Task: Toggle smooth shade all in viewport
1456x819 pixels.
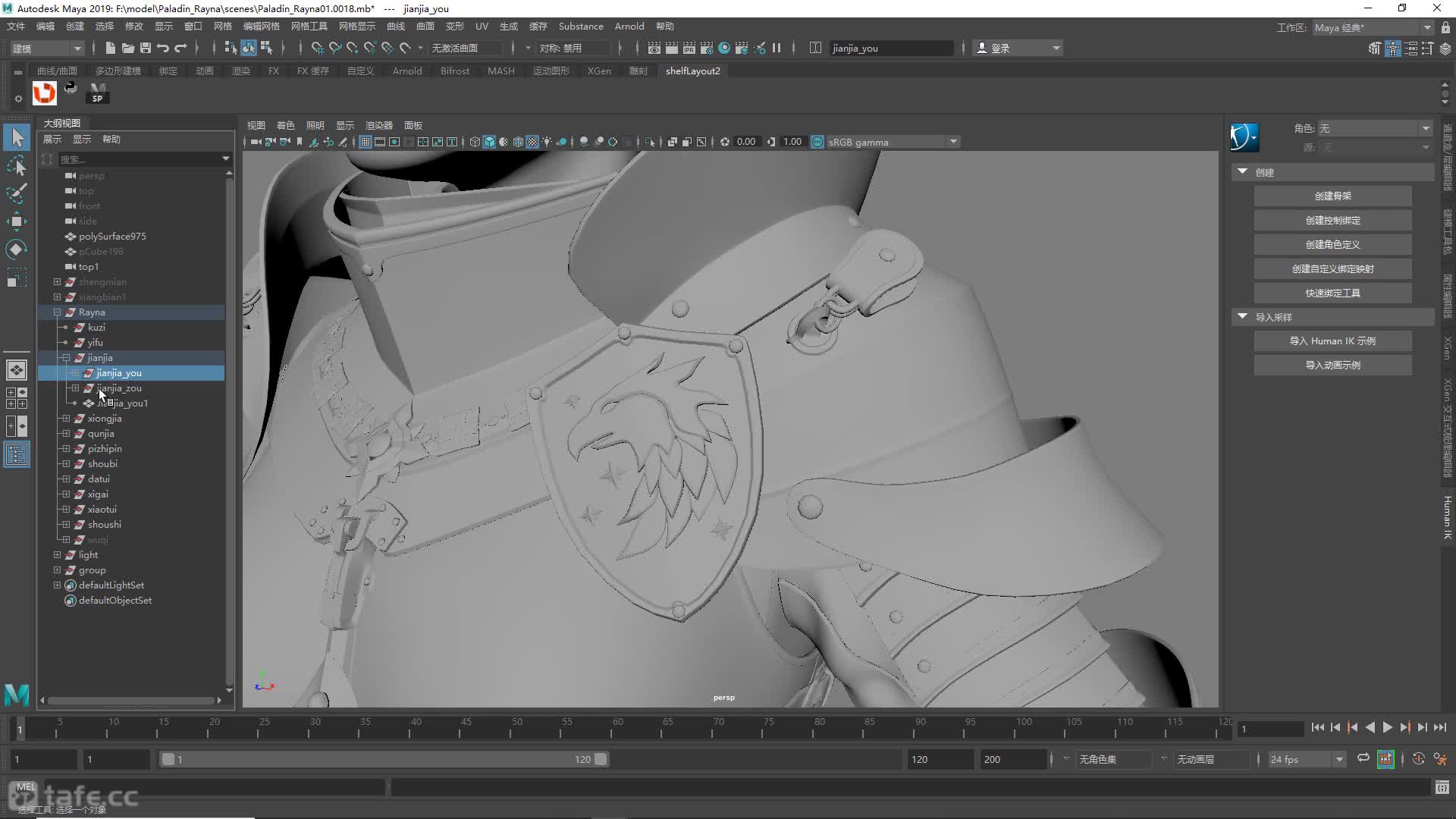Action: click(489, 142)
